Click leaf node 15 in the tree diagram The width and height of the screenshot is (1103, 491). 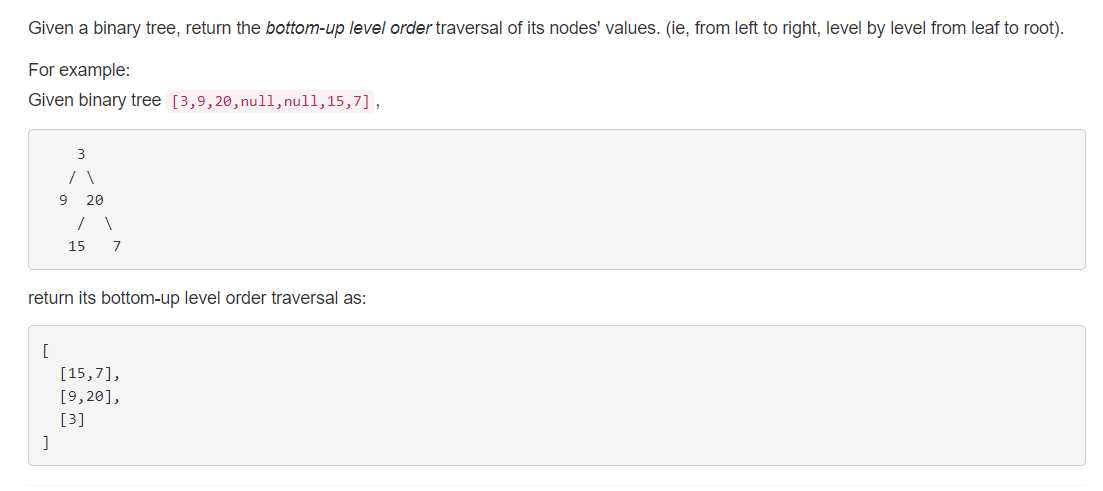point(77,246)
